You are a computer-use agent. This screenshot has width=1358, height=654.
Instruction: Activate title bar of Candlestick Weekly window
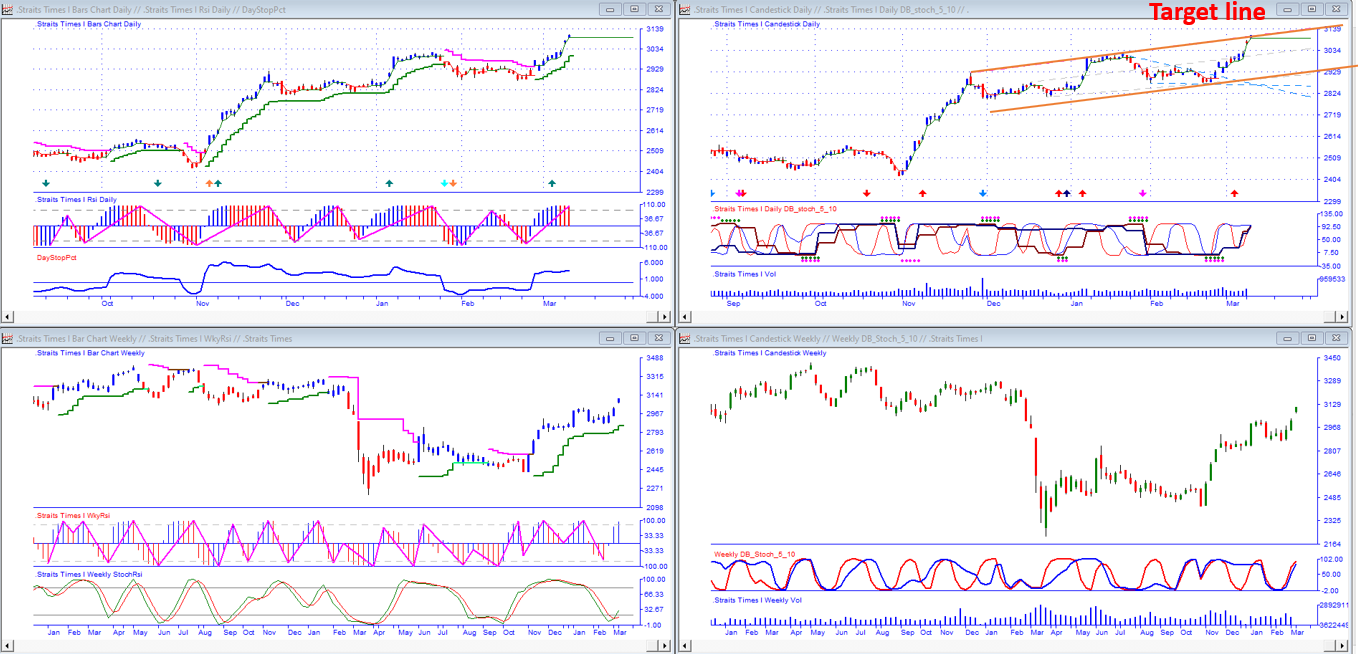click(x=1014, y=339)
